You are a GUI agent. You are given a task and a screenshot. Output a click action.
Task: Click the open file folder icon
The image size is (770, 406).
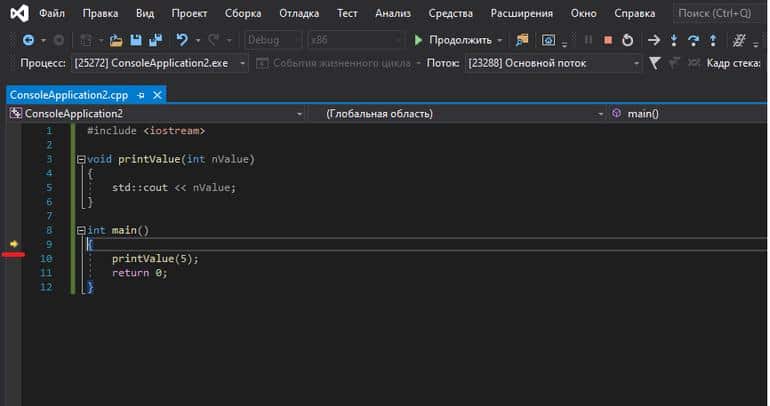click(116, 40)
